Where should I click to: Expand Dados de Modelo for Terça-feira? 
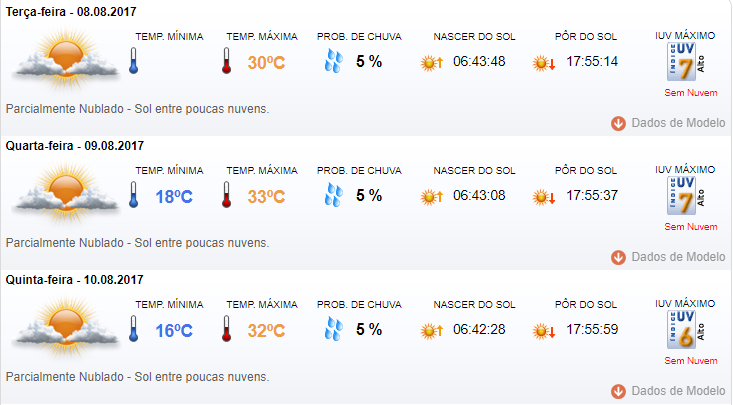[668, 123]
